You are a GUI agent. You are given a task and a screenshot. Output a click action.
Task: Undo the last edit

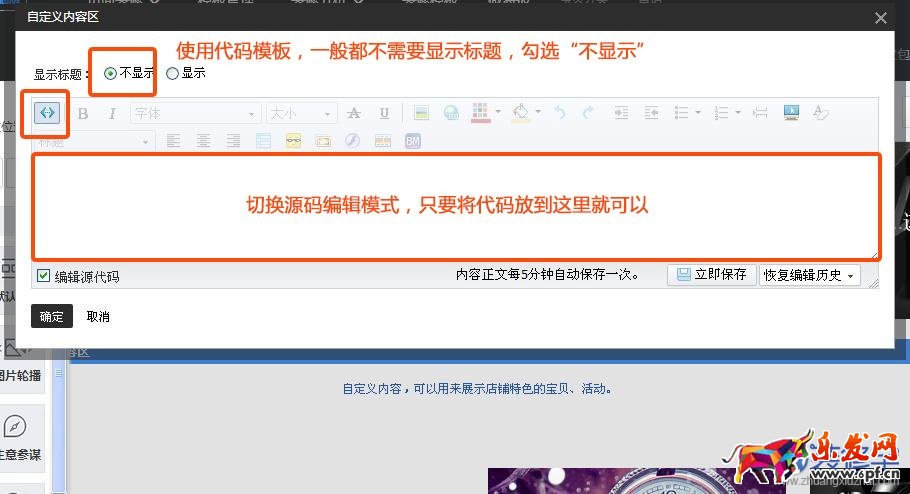(x=559, y=113)
